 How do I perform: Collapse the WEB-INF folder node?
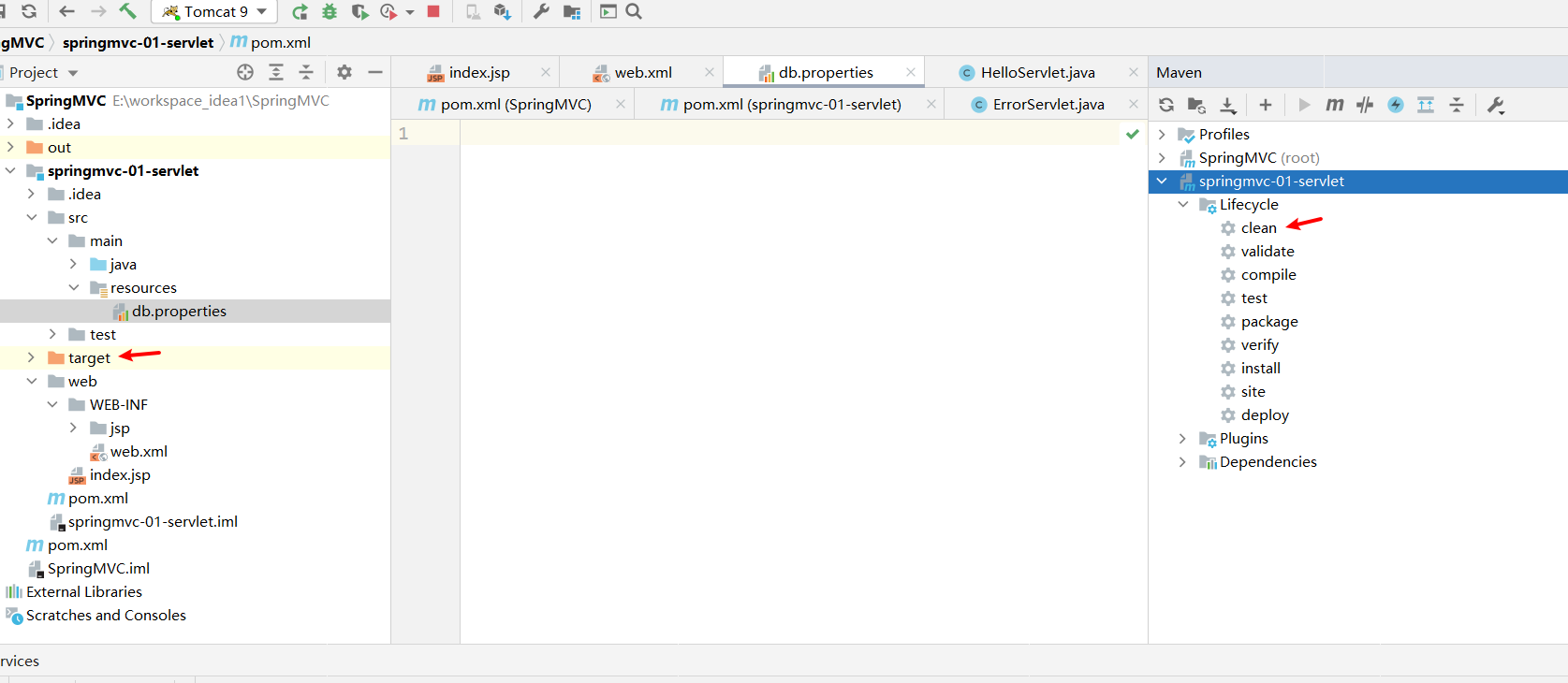pos(52,404)
